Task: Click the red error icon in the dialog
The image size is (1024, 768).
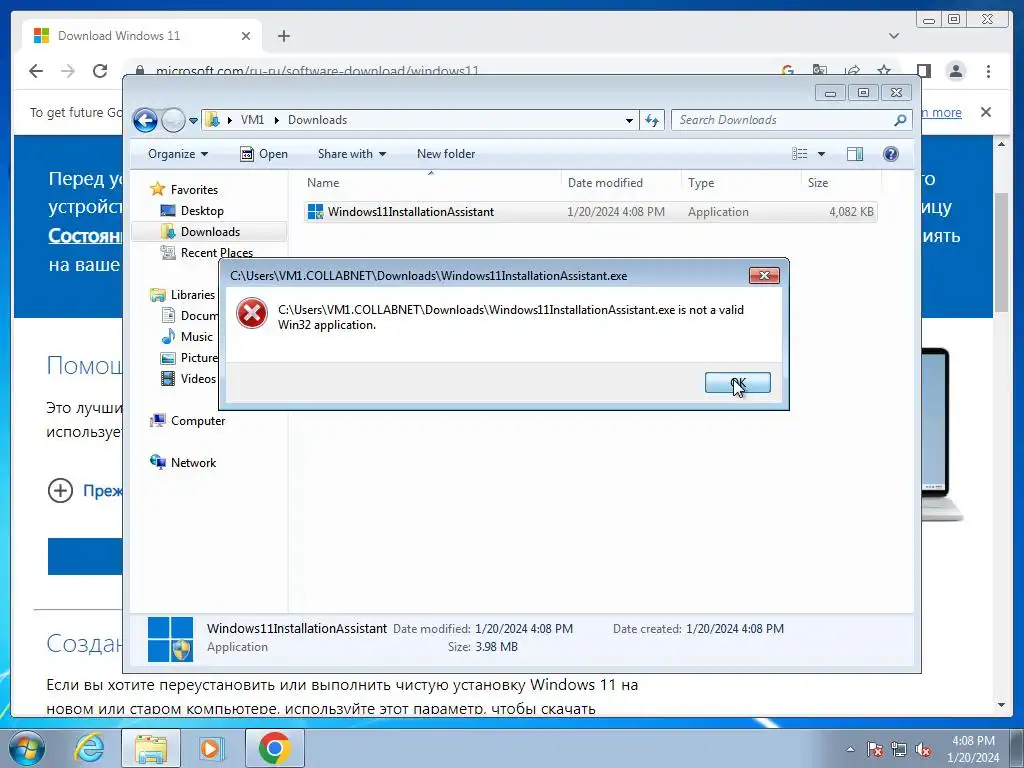Action: (x=252, y=313)
